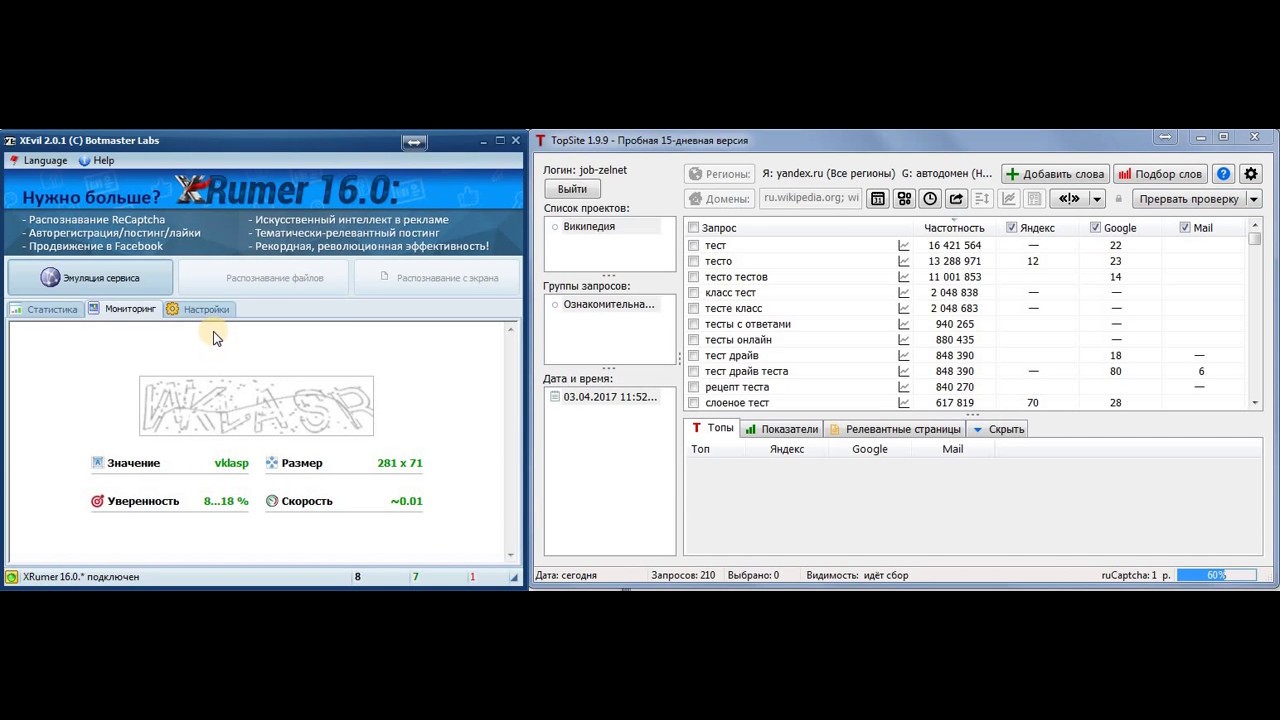1280x720 pixels.
Task: Click the Размер size icon
Action: point(272,463)
